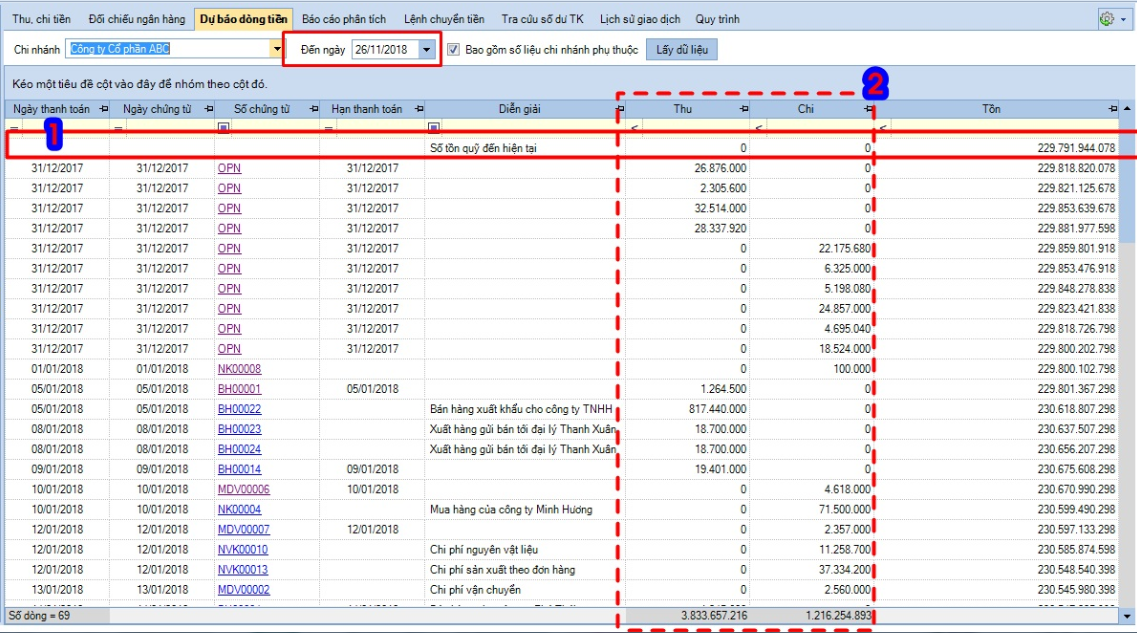Open filter operator for Diễn giải
1137x633 pixels.
434,128
